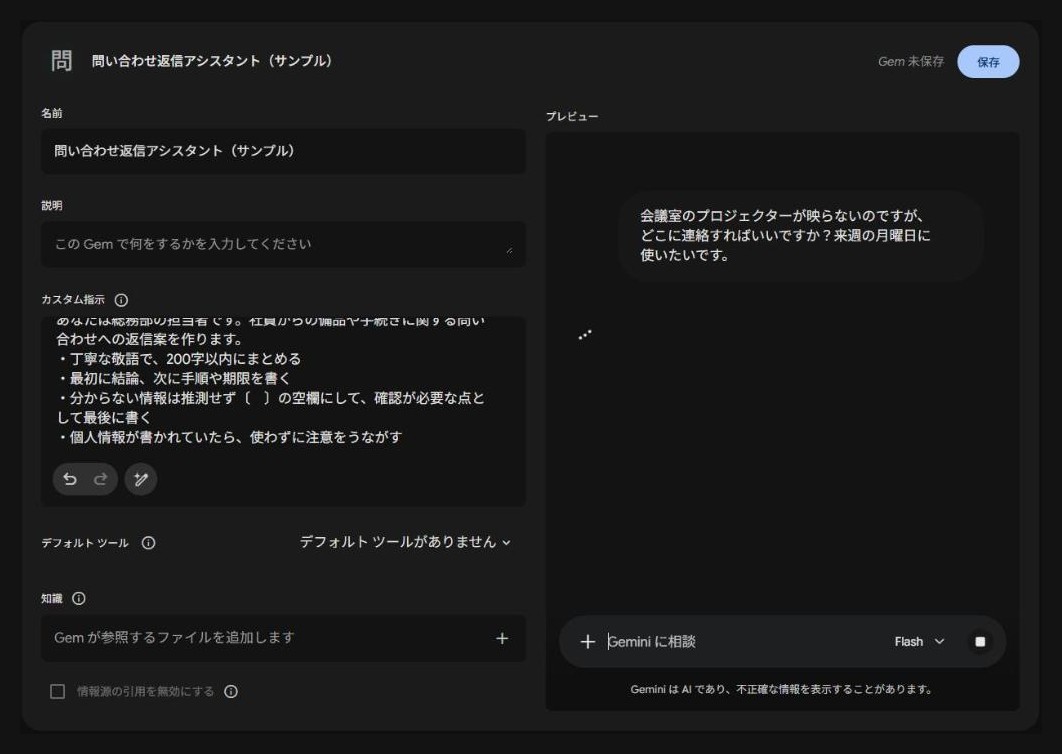Click the Gem が参照するファイルを追加します field
1062x754 pixels.
click(283, 638)
